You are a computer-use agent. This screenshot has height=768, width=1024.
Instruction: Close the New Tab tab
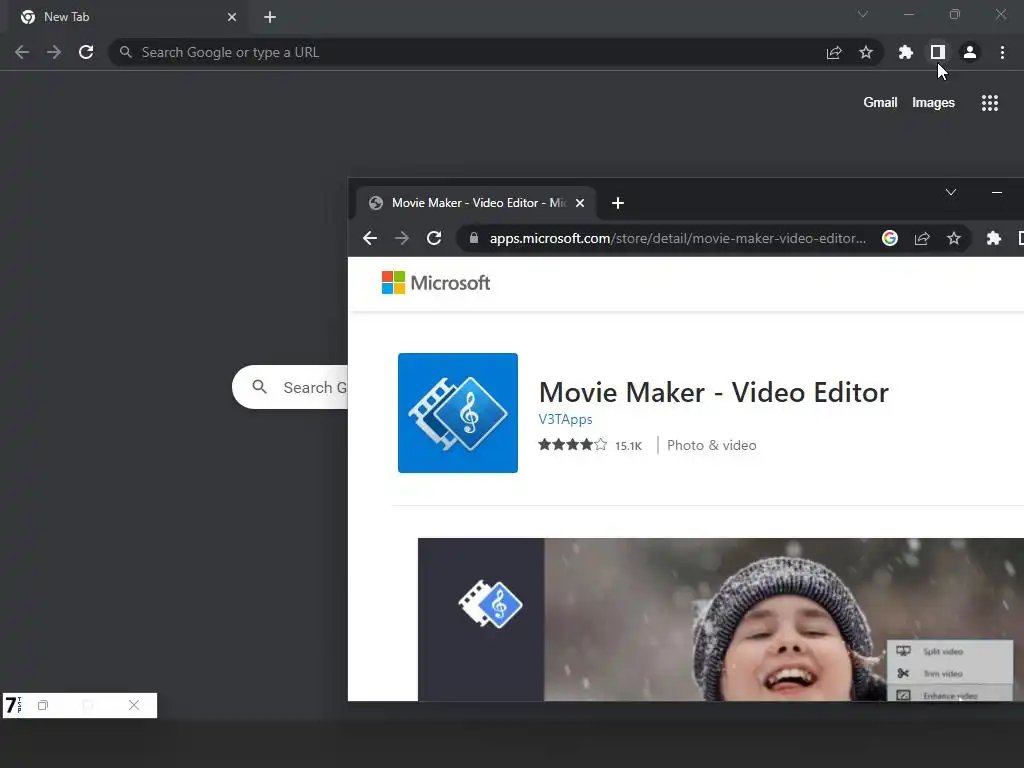232,17
